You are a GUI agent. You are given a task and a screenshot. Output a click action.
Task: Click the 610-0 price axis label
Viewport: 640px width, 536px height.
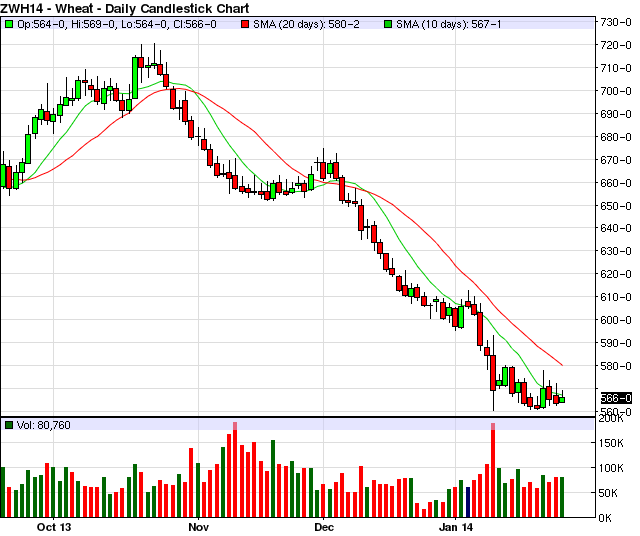616,297
